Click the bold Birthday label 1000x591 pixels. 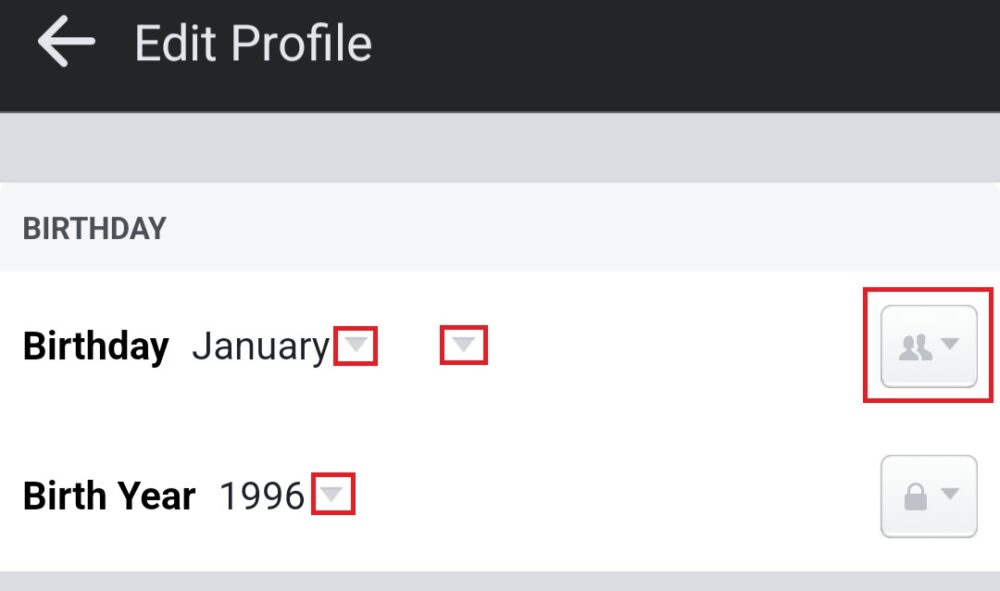96,347
